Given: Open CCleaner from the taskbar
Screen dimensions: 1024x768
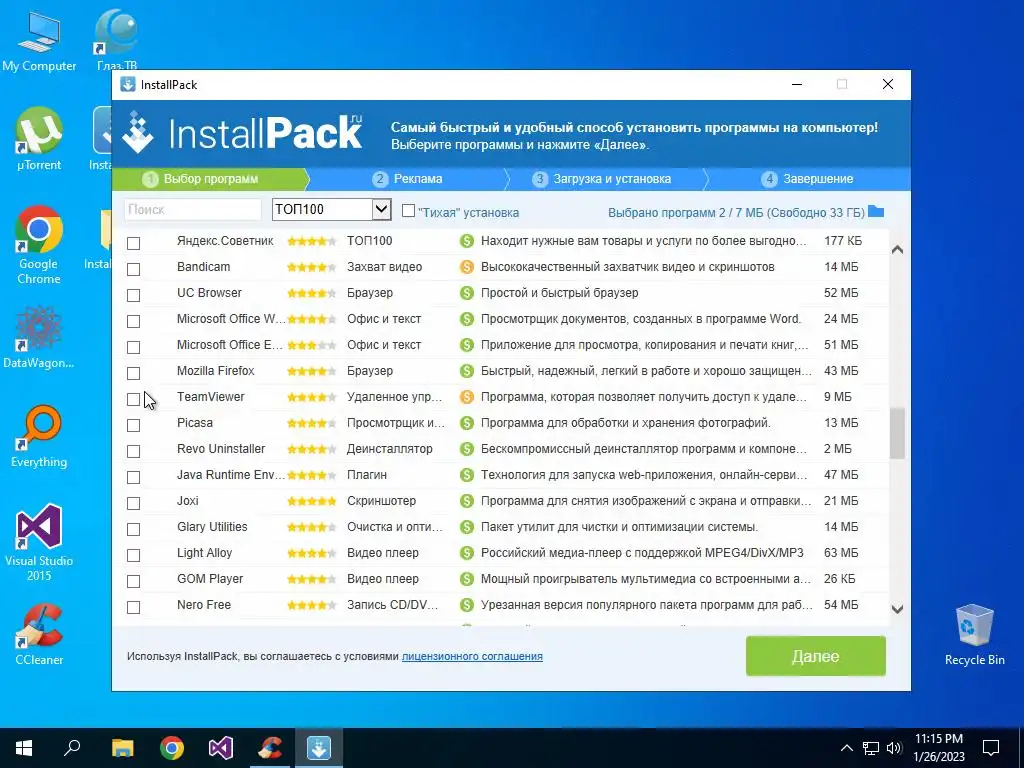Looking at the screenshot, I should [x=270, y=748].
